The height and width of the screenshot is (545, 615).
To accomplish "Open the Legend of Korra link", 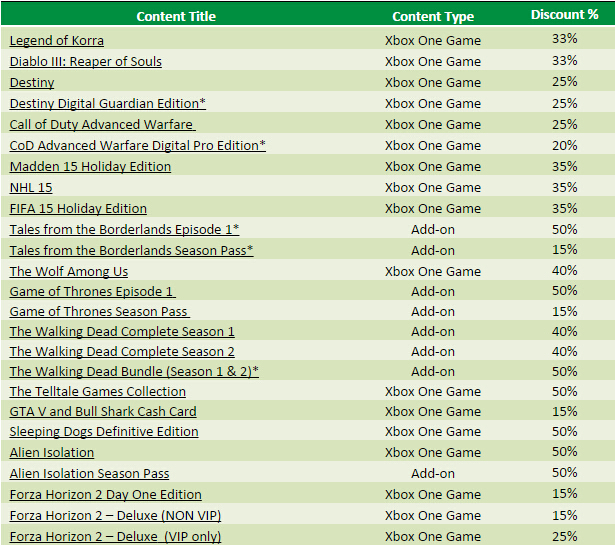I will tap(57, 40).
